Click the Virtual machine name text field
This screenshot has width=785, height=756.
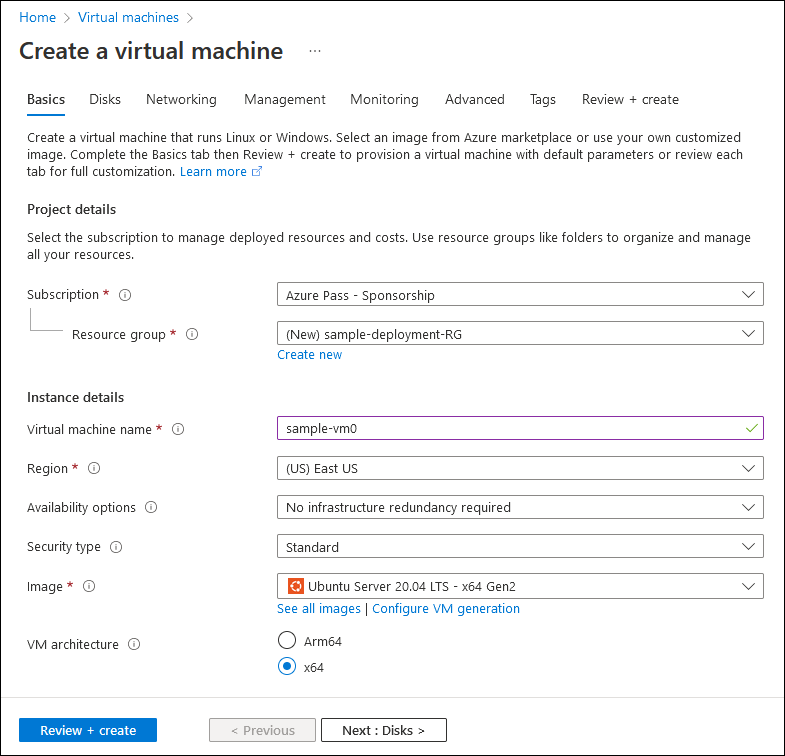pos(510,429)
